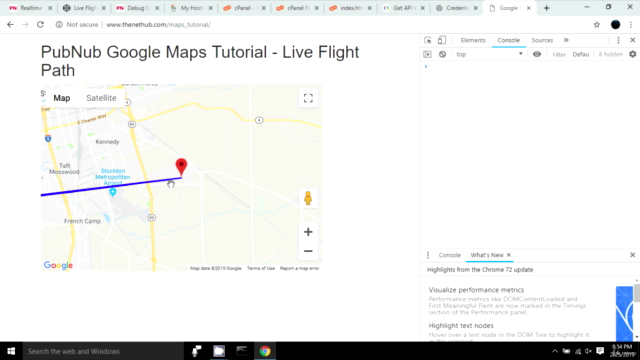Select the DevTools inspect element tool

click(x=428, y=40)
